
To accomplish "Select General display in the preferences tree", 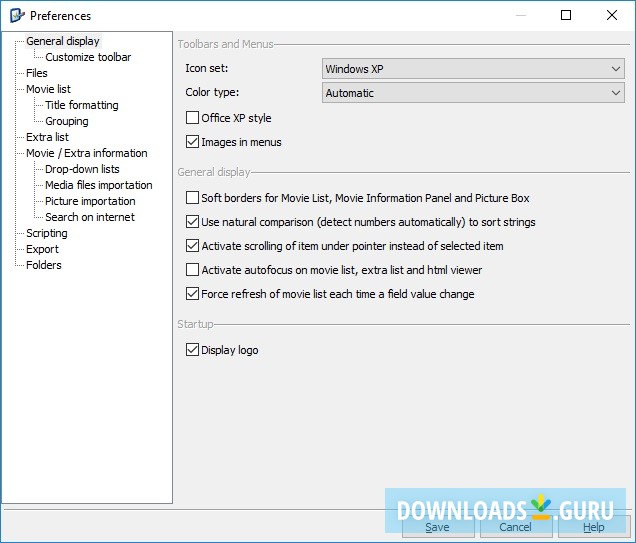I will (x=63, y=41).
